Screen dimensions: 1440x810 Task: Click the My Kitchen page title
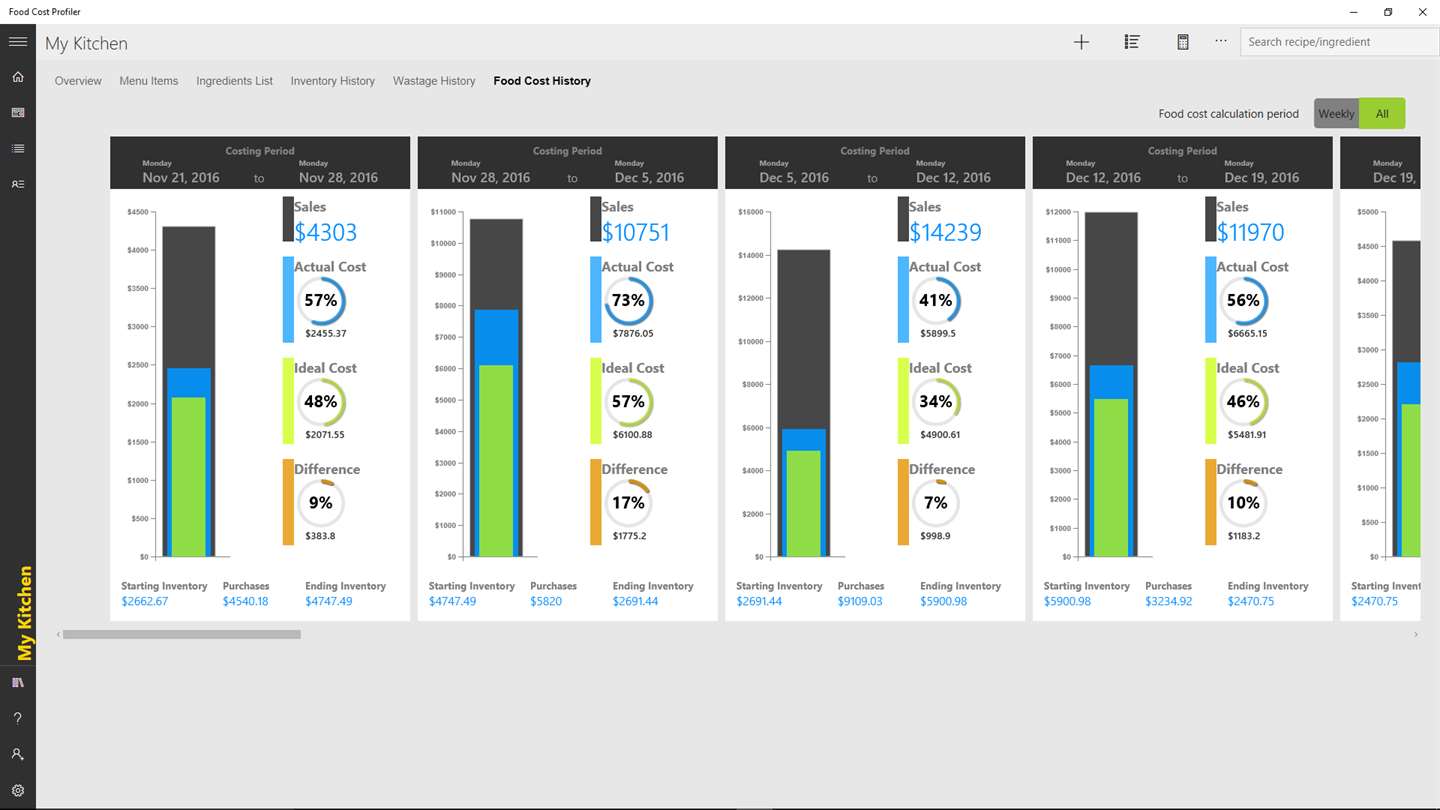[x=86, y=44]
